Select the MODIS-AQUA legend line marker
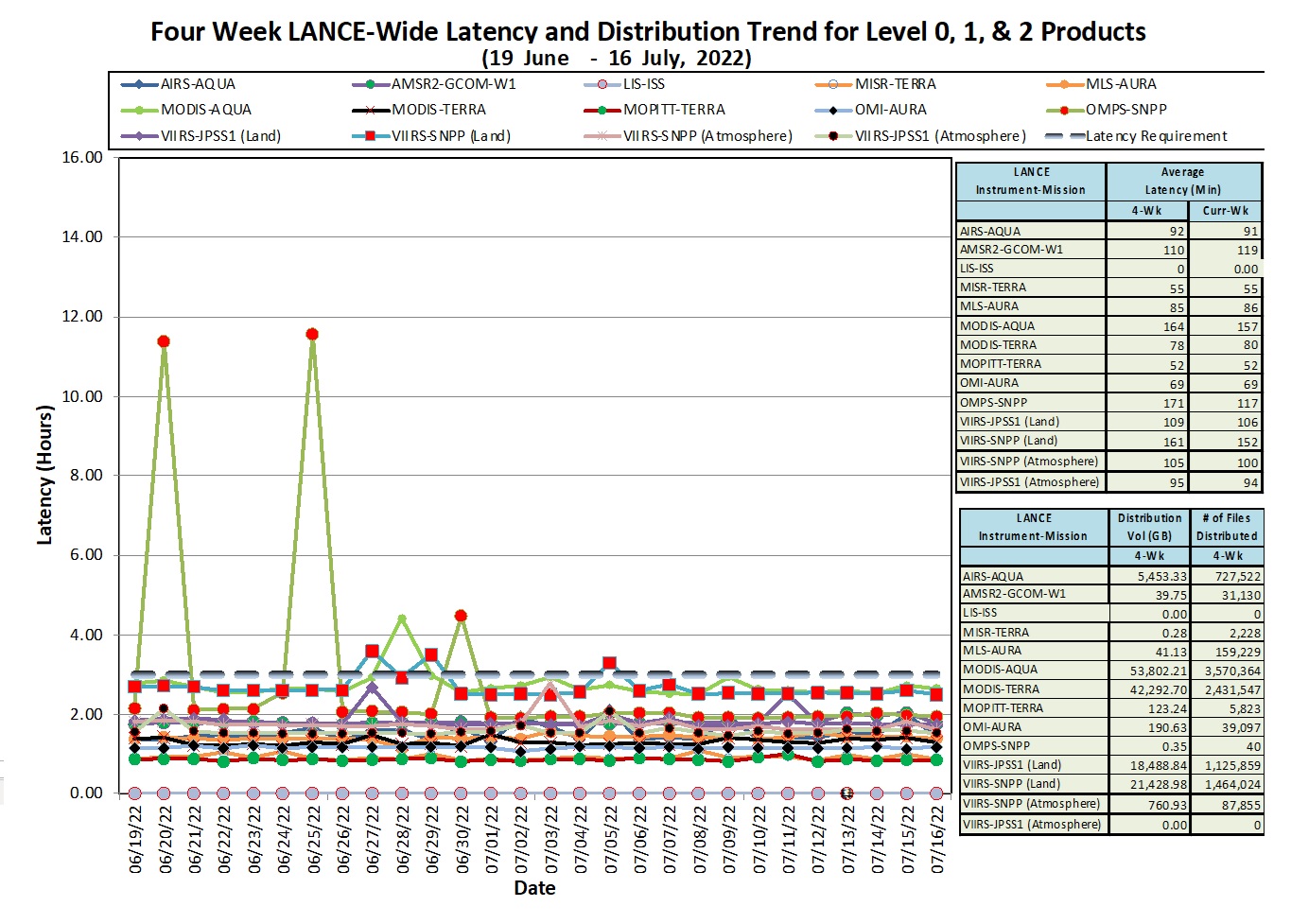Viewport: 1291px width, 924px height. pos(140,110)
